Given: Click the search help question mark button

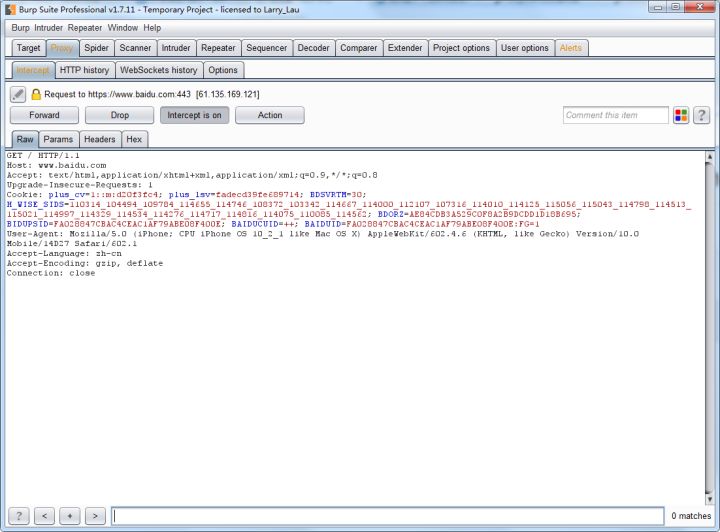Looking at the screenshot, I should [19, 516].
